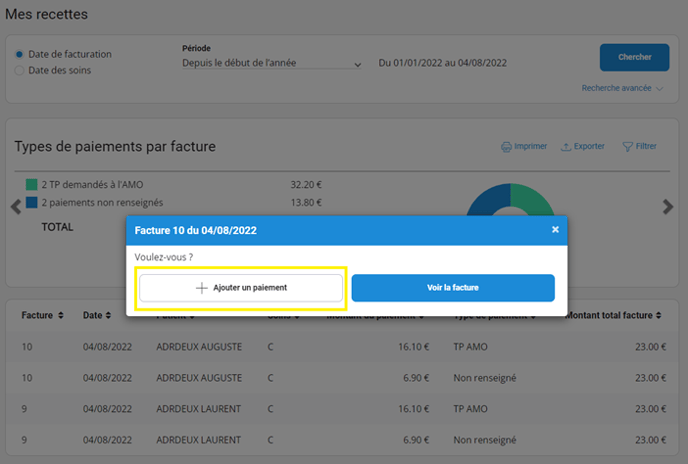Sort table by Date column
Screen dimensions: 688x464
(98, 315)
